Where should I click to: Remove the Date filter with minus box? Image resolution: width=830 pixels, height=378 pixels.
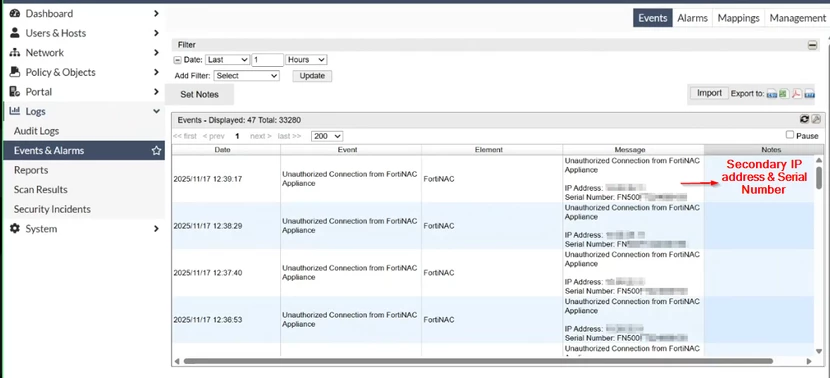(177, 60)
